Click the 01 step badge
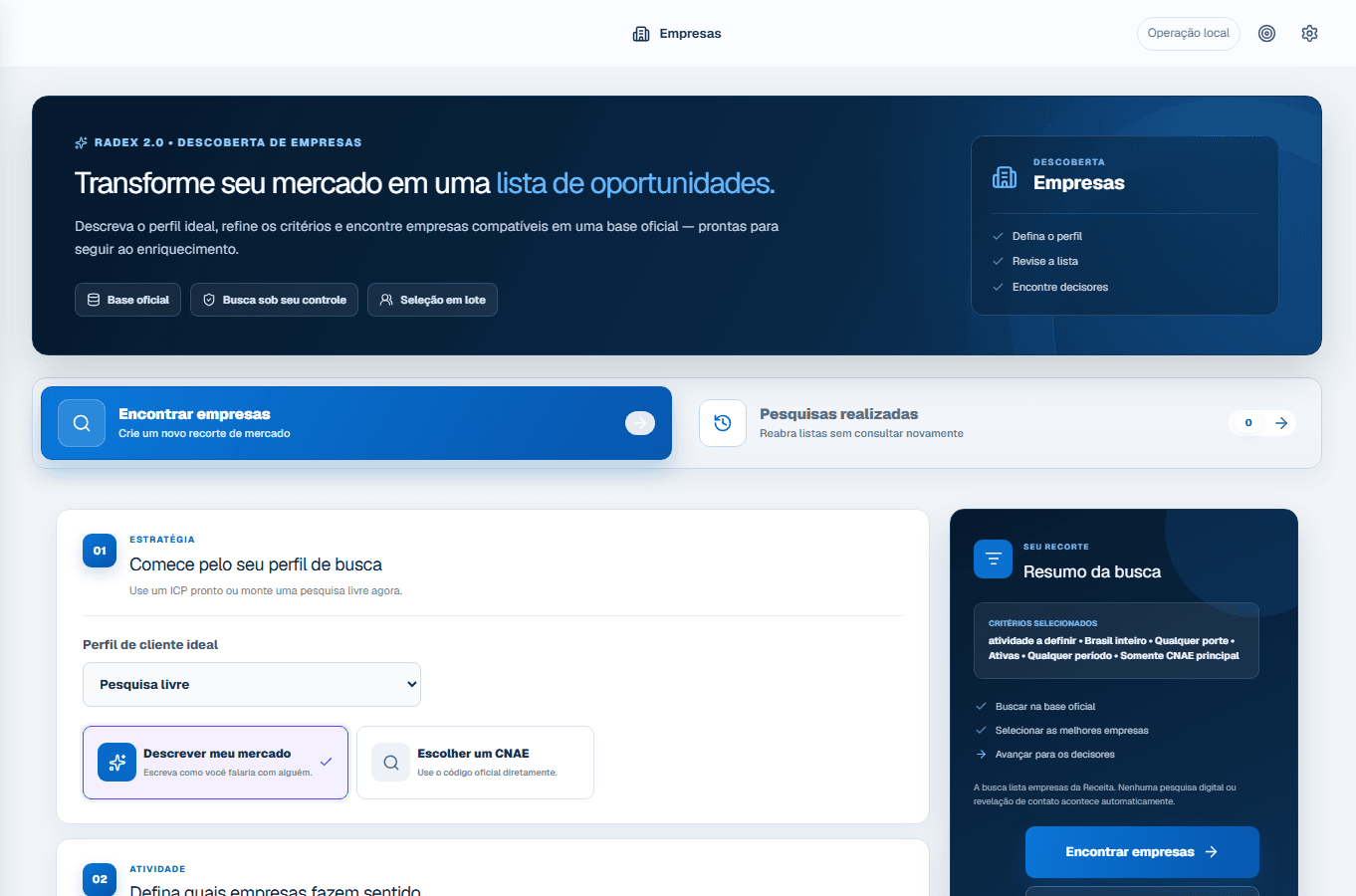Viewport: 1356px width, 896px height. [x=100, y=551]
